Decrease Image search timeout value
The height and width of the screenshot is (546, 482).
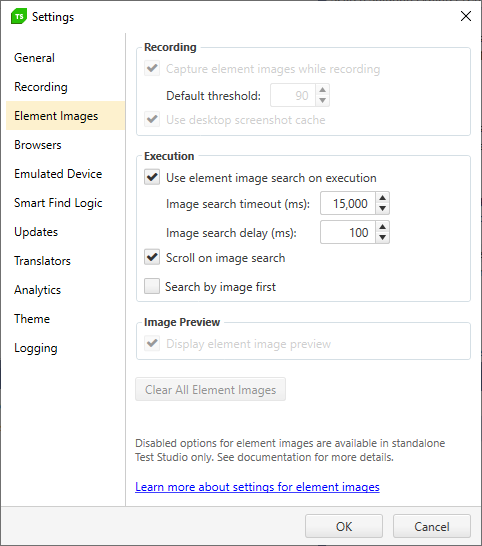point(382,208)
